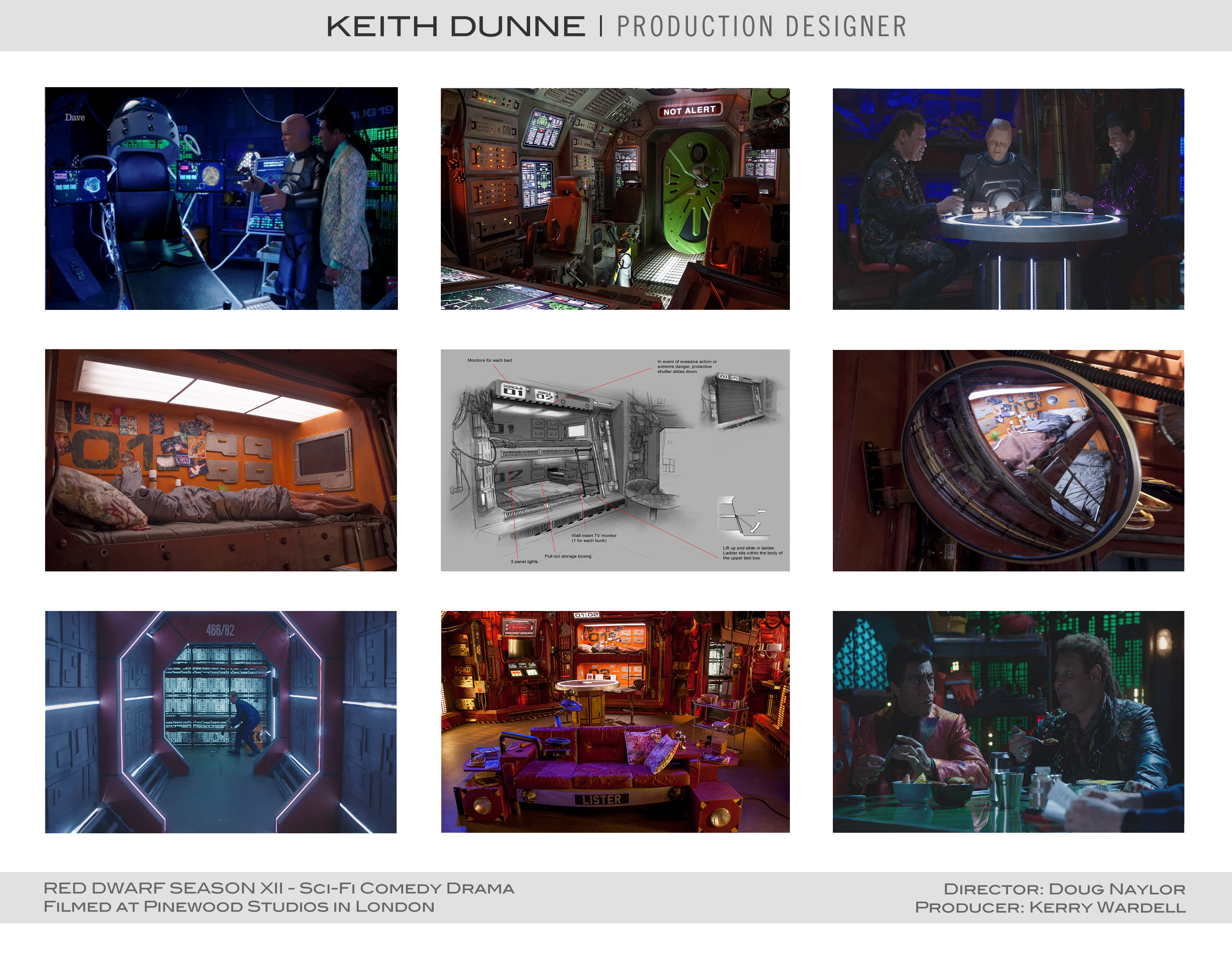
Task: Click the KEITH DUNNE header name
Action: [456, 27]
